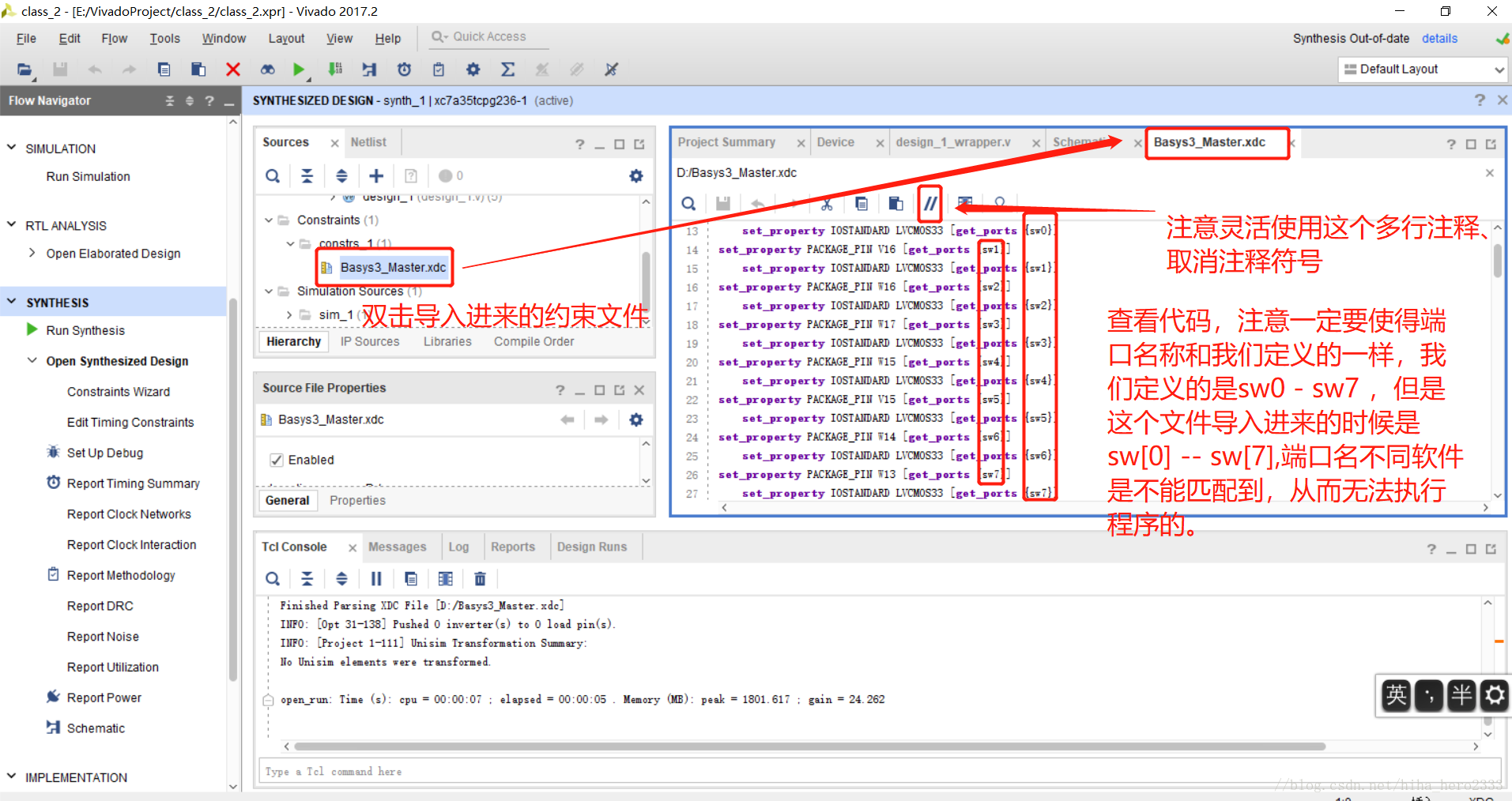
Task: Expand all in Sources panel
Action: pyautogui.click(x=341, y=176)
